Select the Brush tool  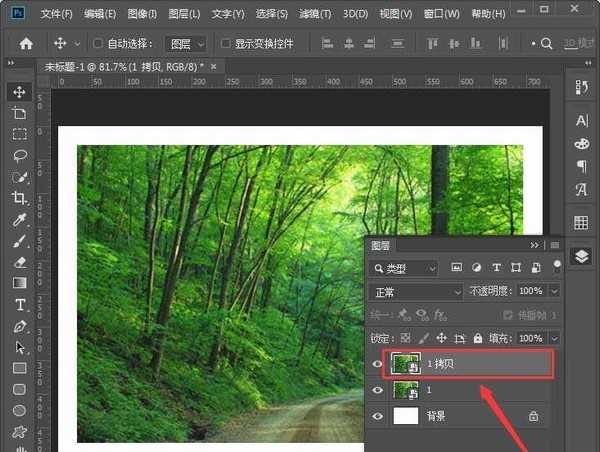(x=19, y=241)
